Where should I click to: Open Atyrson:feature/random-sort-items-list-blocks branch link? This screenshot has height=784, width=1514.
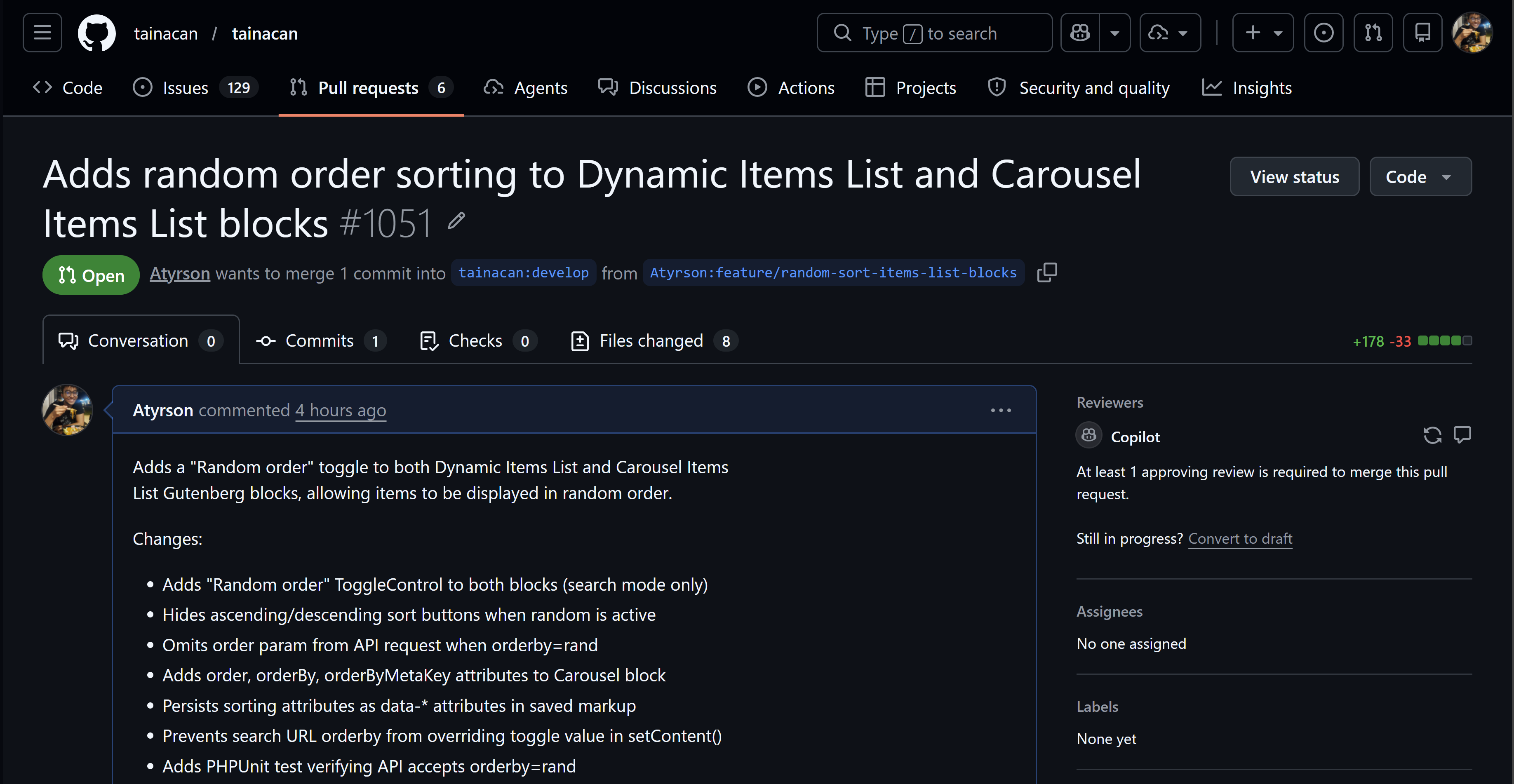pos(833,273)
